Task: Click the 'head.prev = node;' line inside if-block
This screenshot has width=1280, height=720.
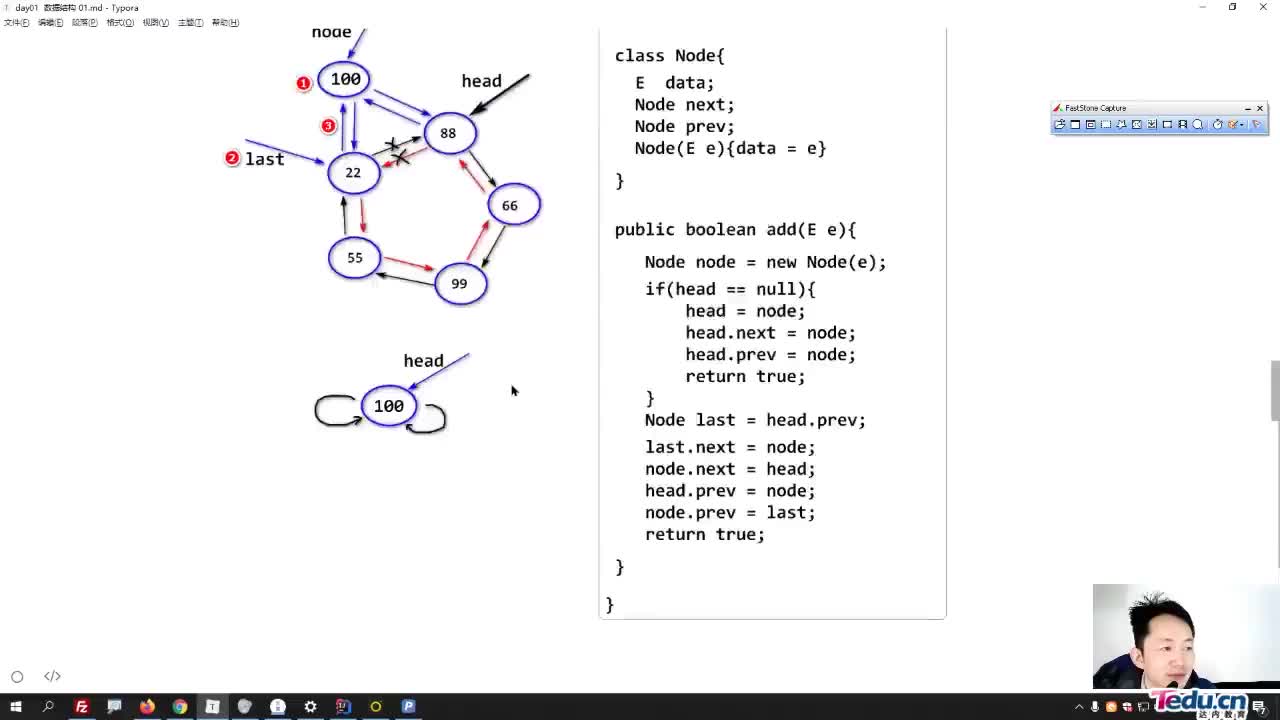Action: coord(770,355)
